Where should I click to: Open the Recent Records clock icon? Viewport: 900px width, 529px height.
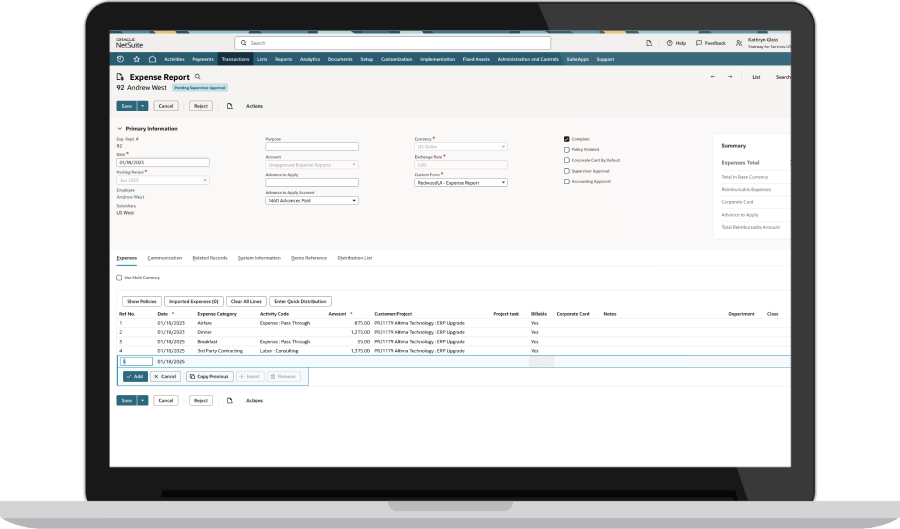tap(120, 59)
